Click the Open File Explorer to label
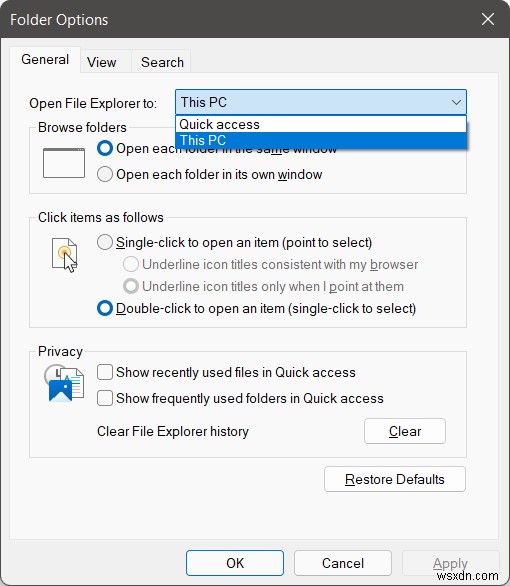The image size is (510, 586). 93,103
